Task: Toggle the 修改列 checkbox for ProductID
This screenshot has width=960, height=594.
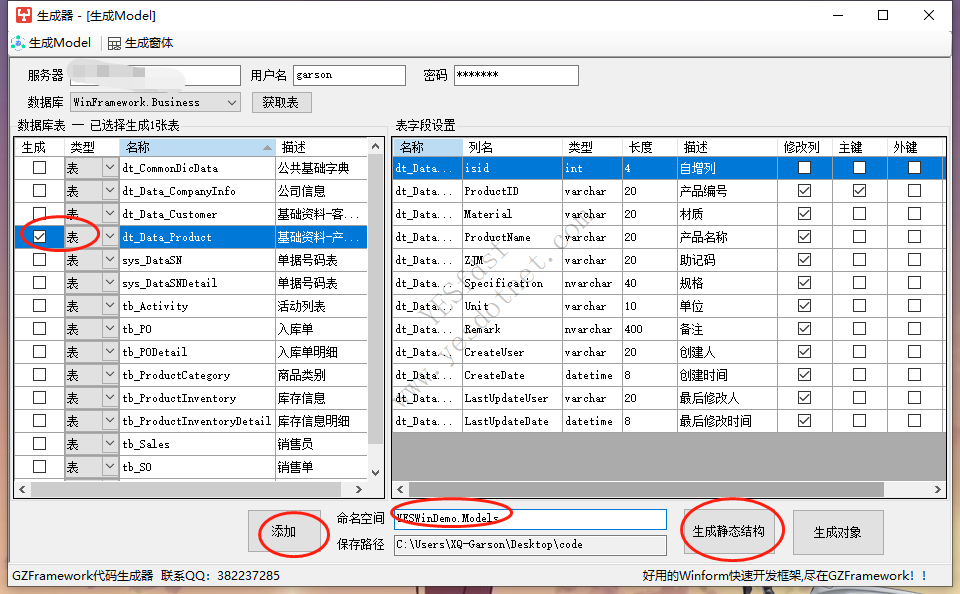Action: coord(804,191)
